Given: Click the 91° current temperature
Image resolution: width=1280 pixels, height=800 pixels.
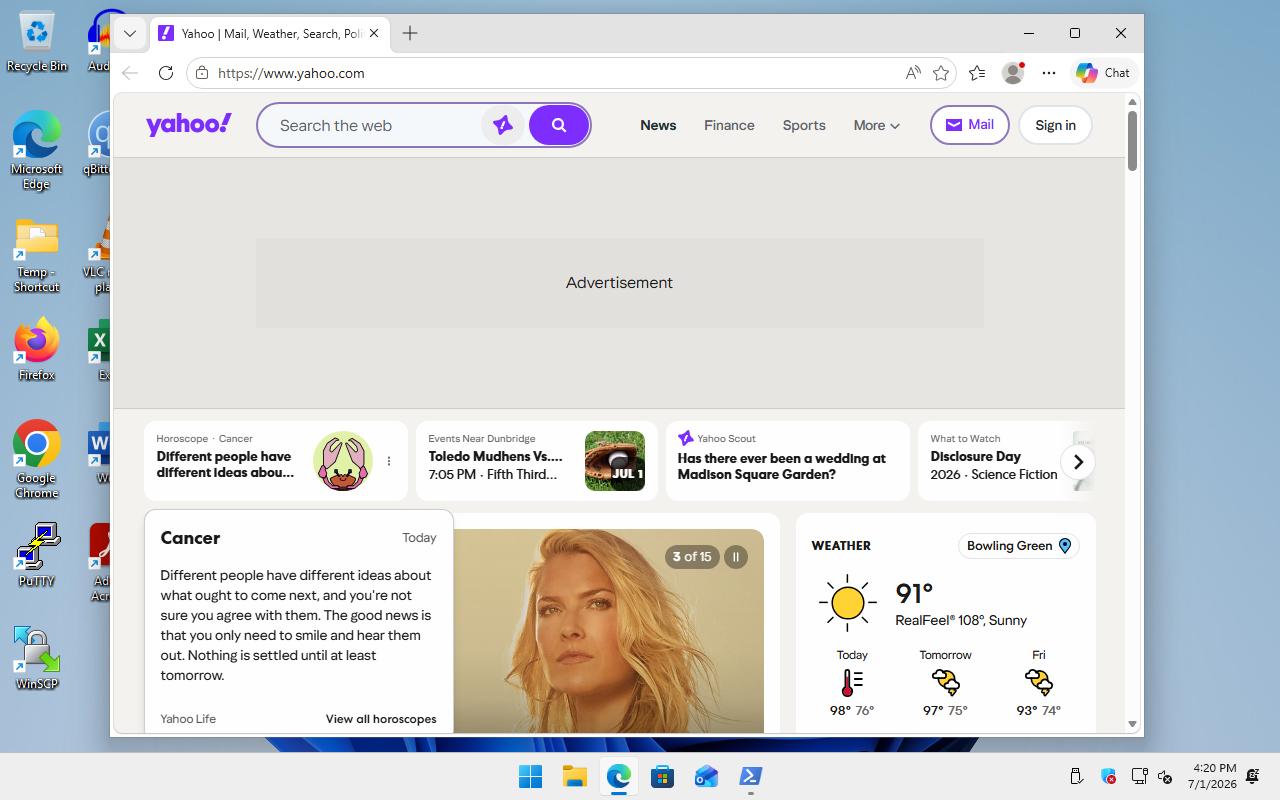Looking at the screenshot, I should [x=914, y=594].
